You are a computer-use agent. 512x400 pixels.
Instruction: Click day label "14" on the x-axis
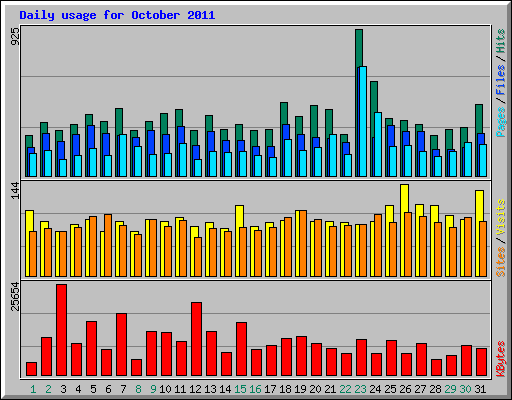[x=225, y=389]
